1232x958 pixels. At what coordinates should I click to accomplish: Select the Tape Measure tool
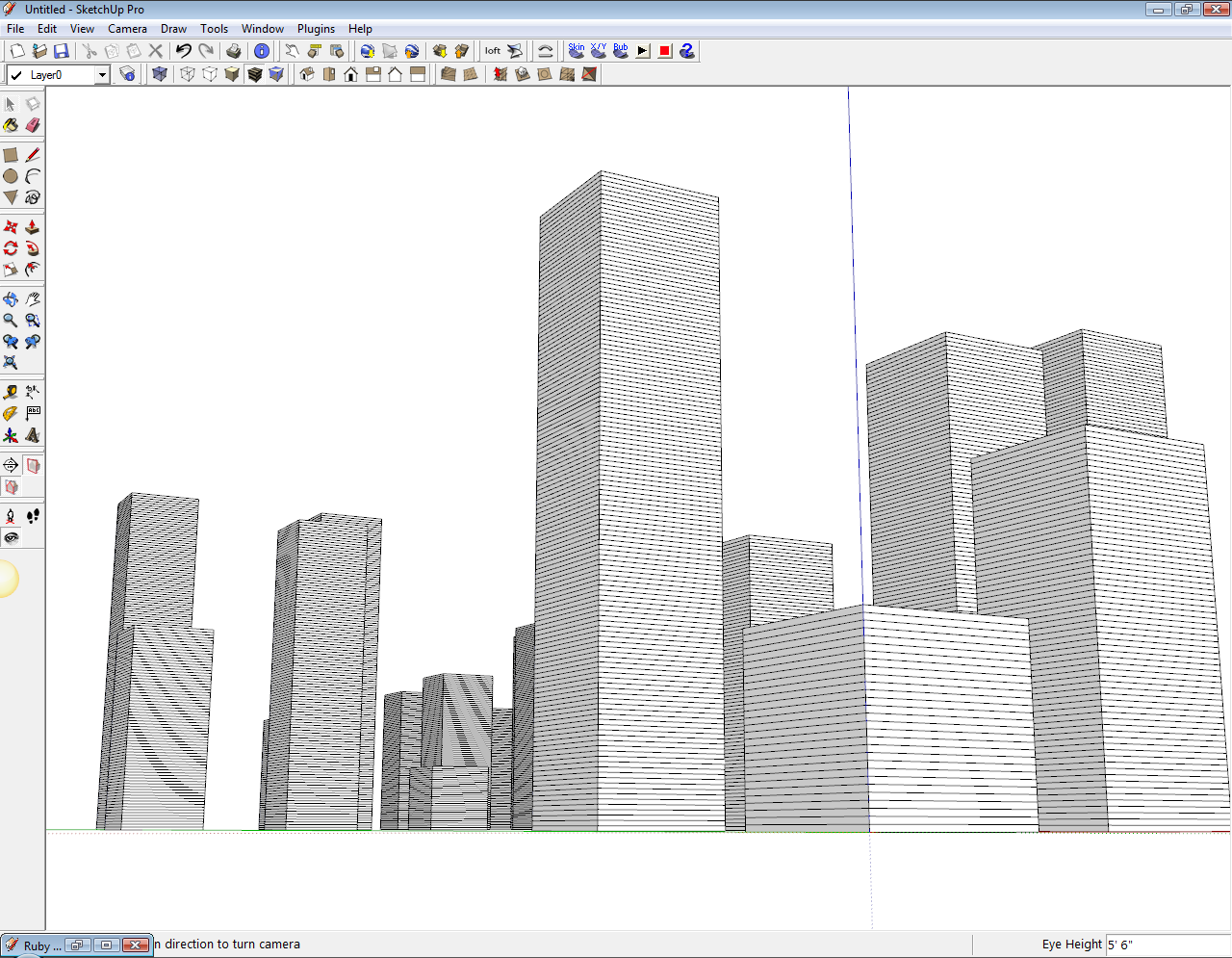coord(11,392)
